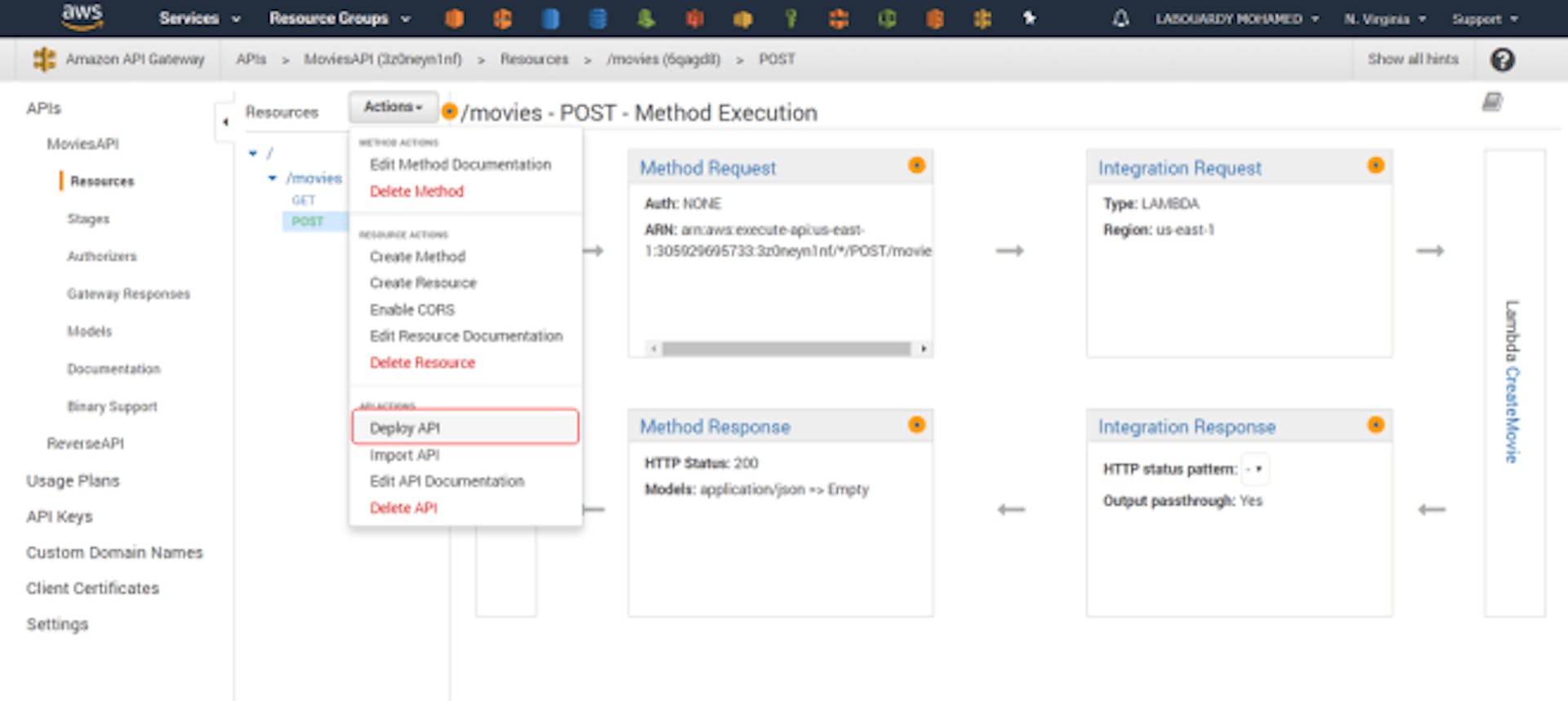The height and width of the screenshot is (701, 1568).
Task: Select the /movies resource in the tree
Action: [x=314, y=177]
